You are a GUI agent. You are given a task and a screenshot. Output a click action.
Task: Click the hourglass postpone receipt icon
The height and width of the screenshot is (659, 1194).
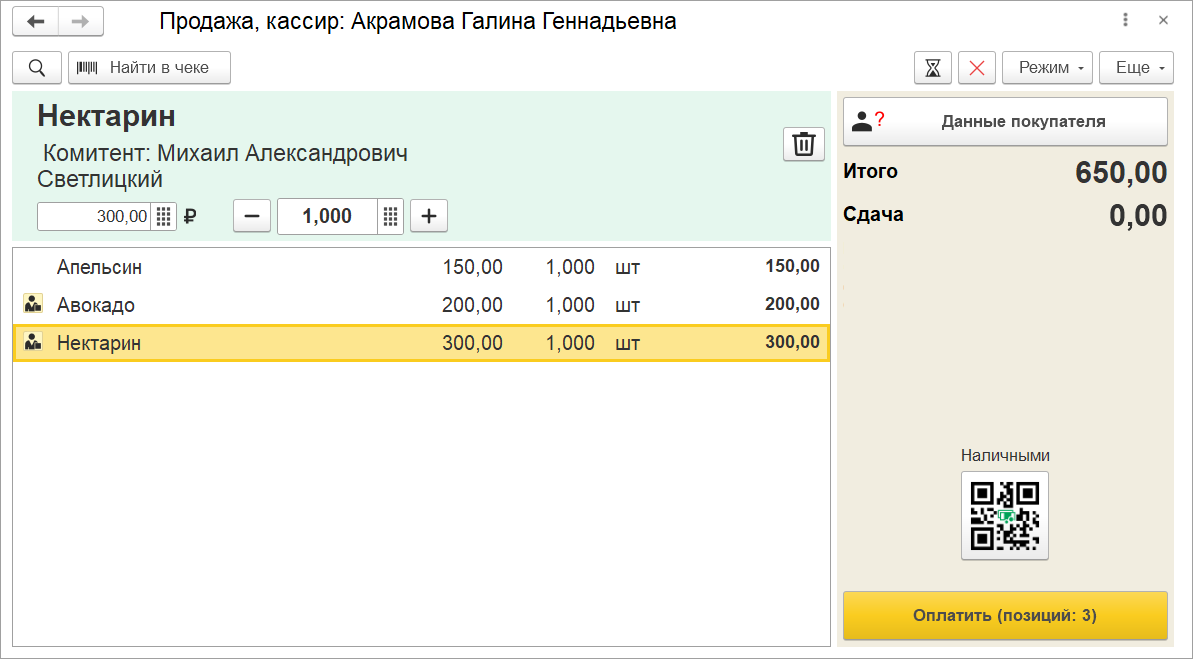(x=933, y=68)
